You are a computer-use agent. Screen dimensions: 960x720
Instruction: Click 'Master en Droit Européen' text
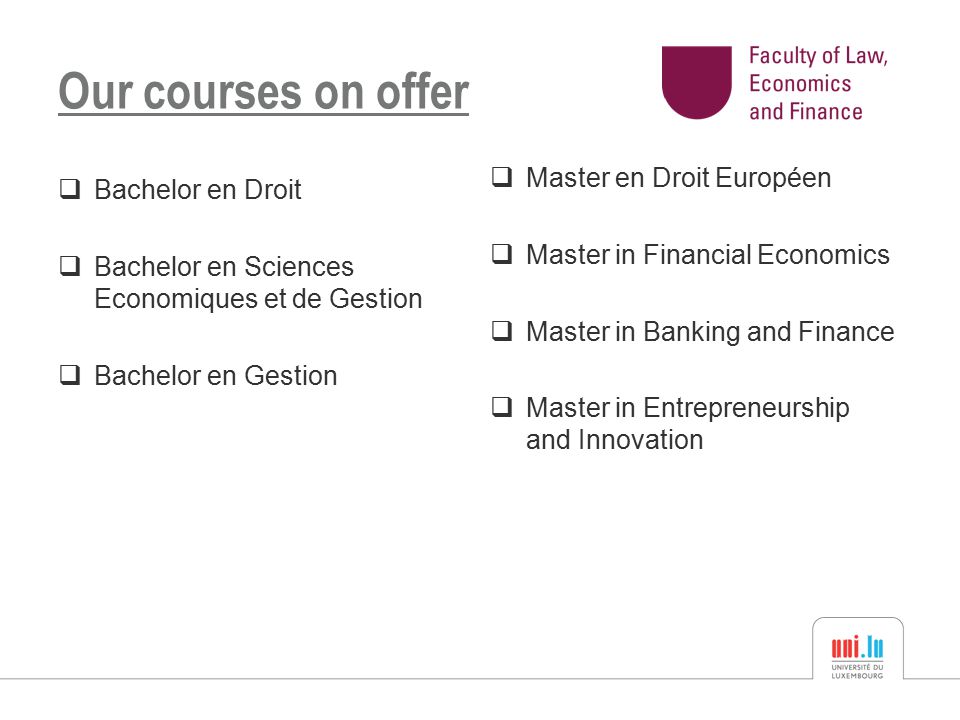(678, 178)
